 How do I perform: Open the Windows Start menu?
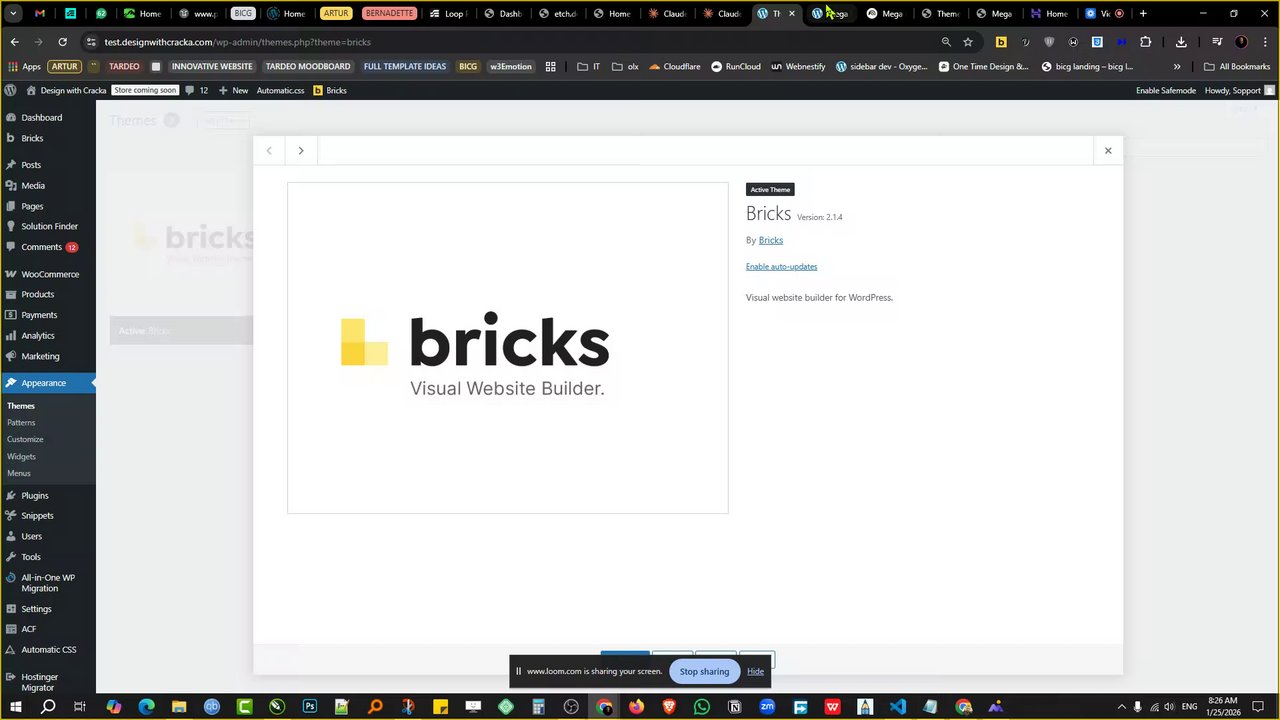[15, 707]
